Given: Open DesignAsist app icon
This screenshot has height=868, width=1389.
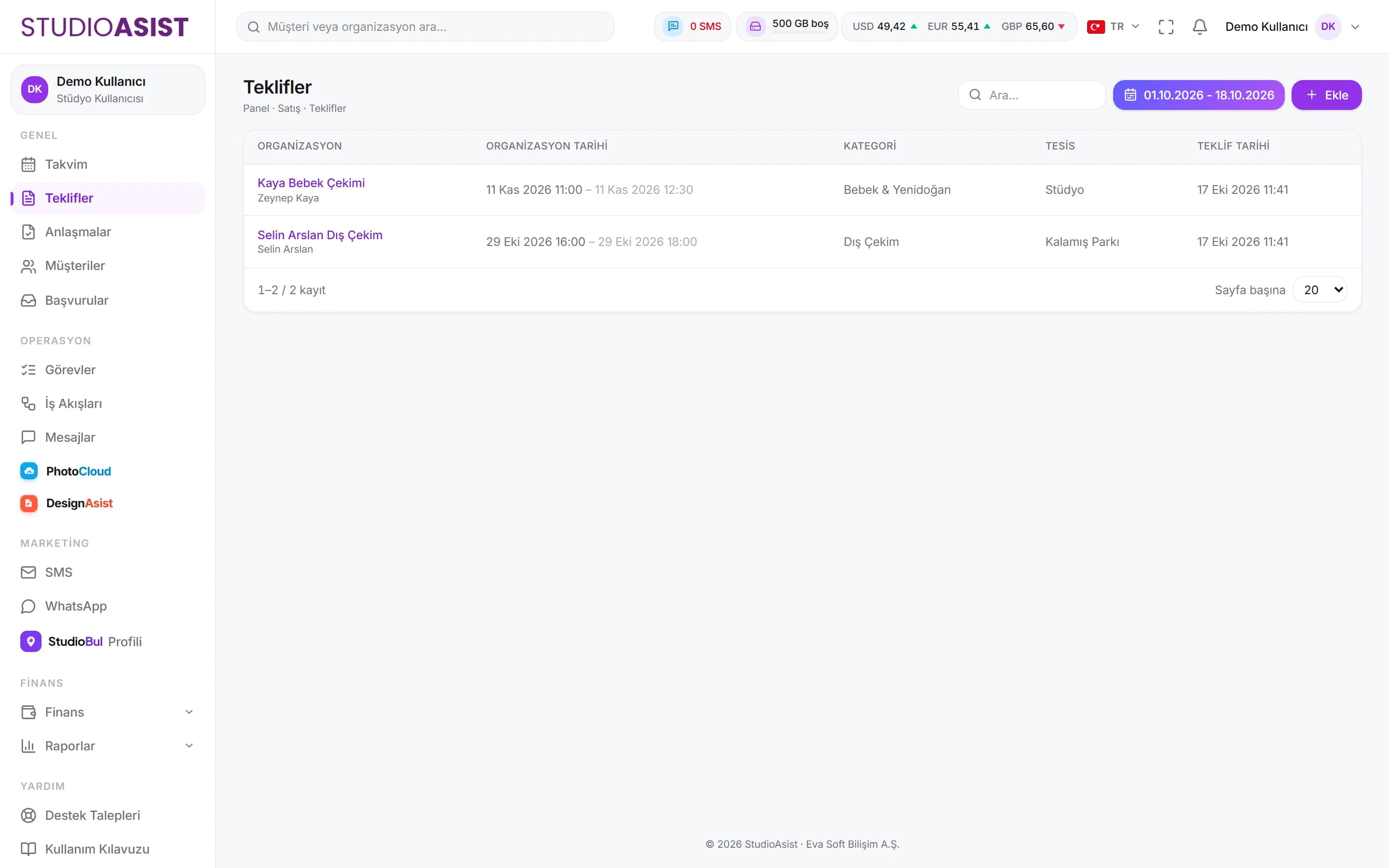Looking at the screenshot, I should tap(29, 503).
